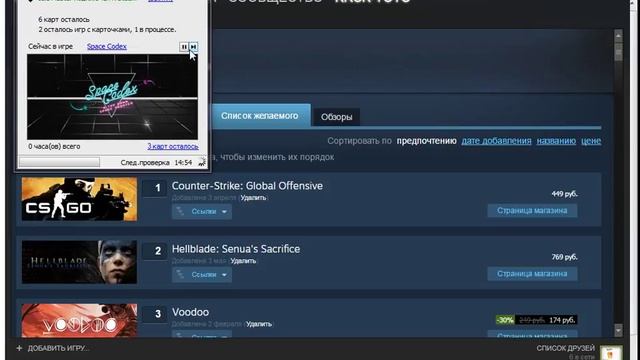Click the friends list avatar icon
Viewport: 640px width, 360px height.
click(x=611, y=353)
